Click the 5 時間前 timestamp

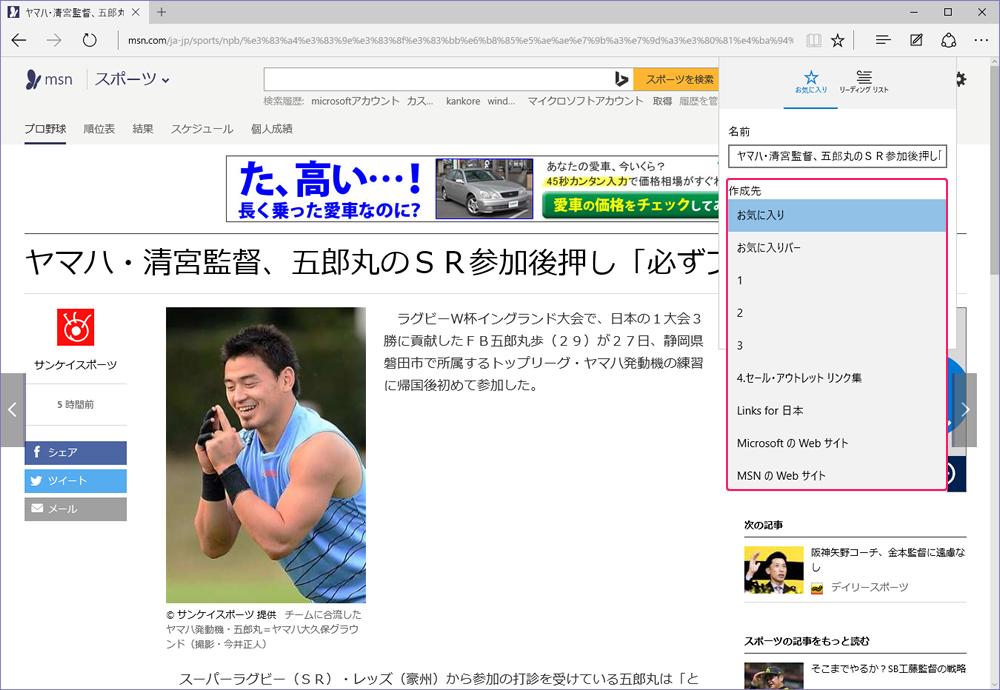point(75,404)
